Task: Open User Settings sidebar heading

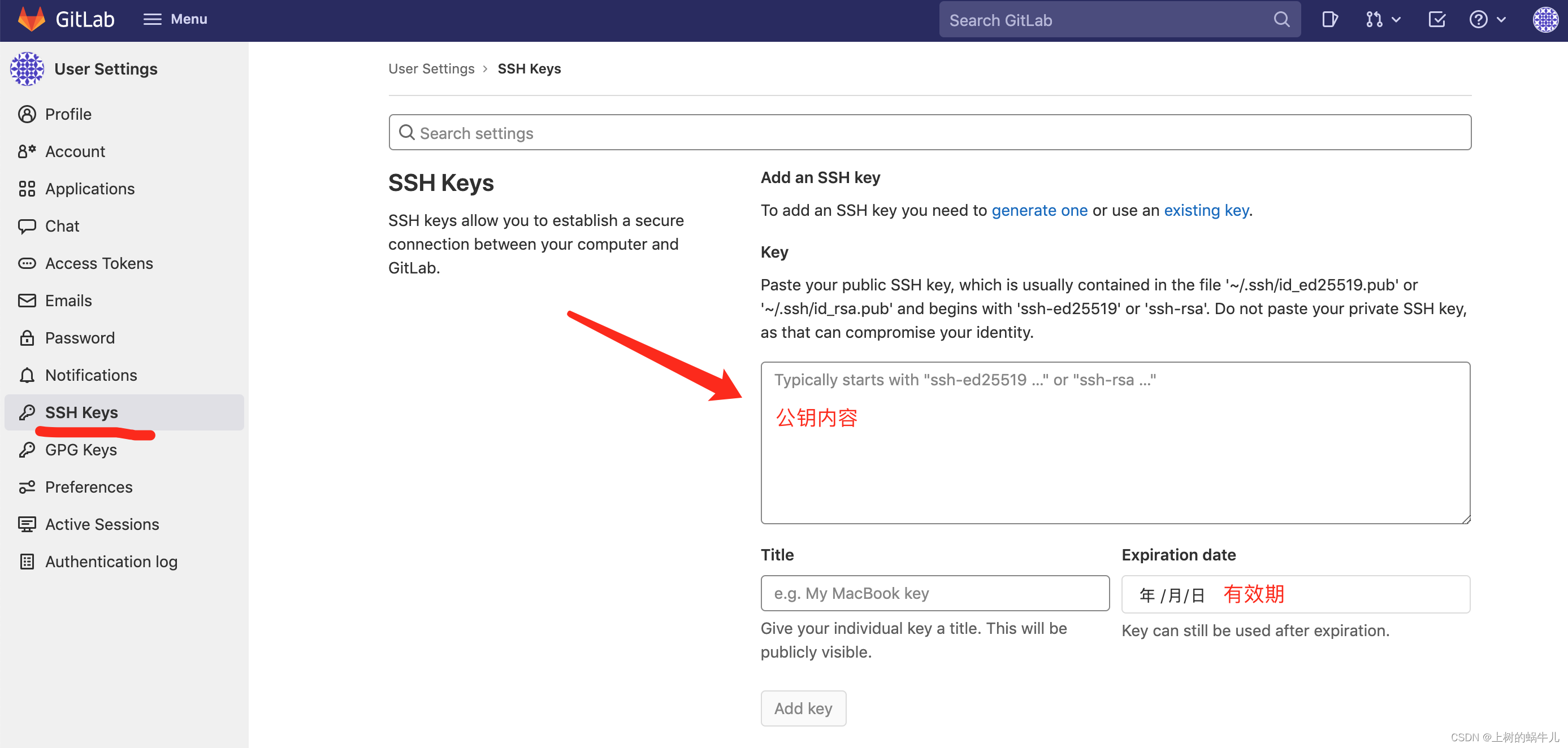Action: [106, 69]
